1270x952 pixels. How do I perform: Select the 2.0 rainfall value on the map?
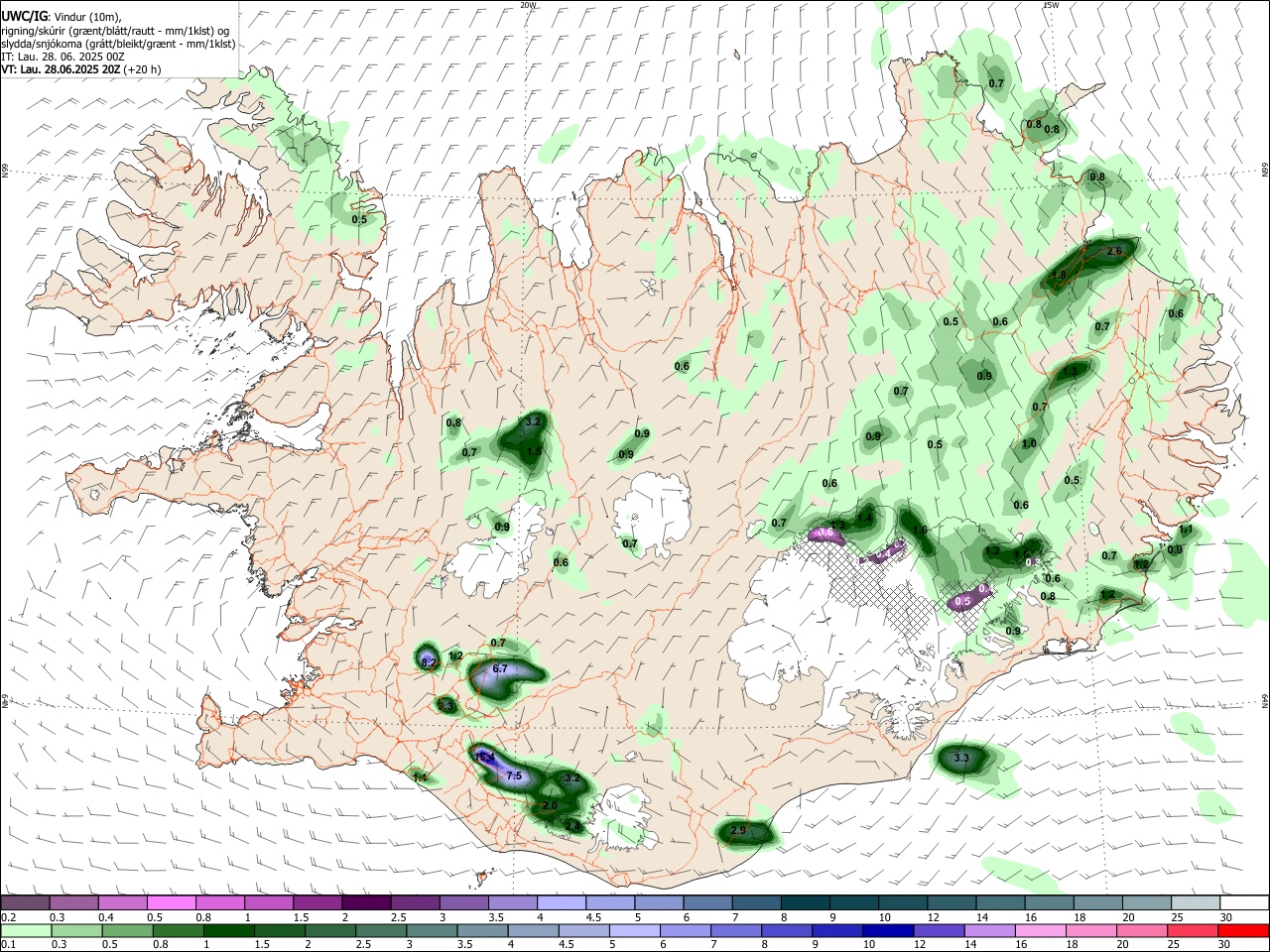(550, 806)
